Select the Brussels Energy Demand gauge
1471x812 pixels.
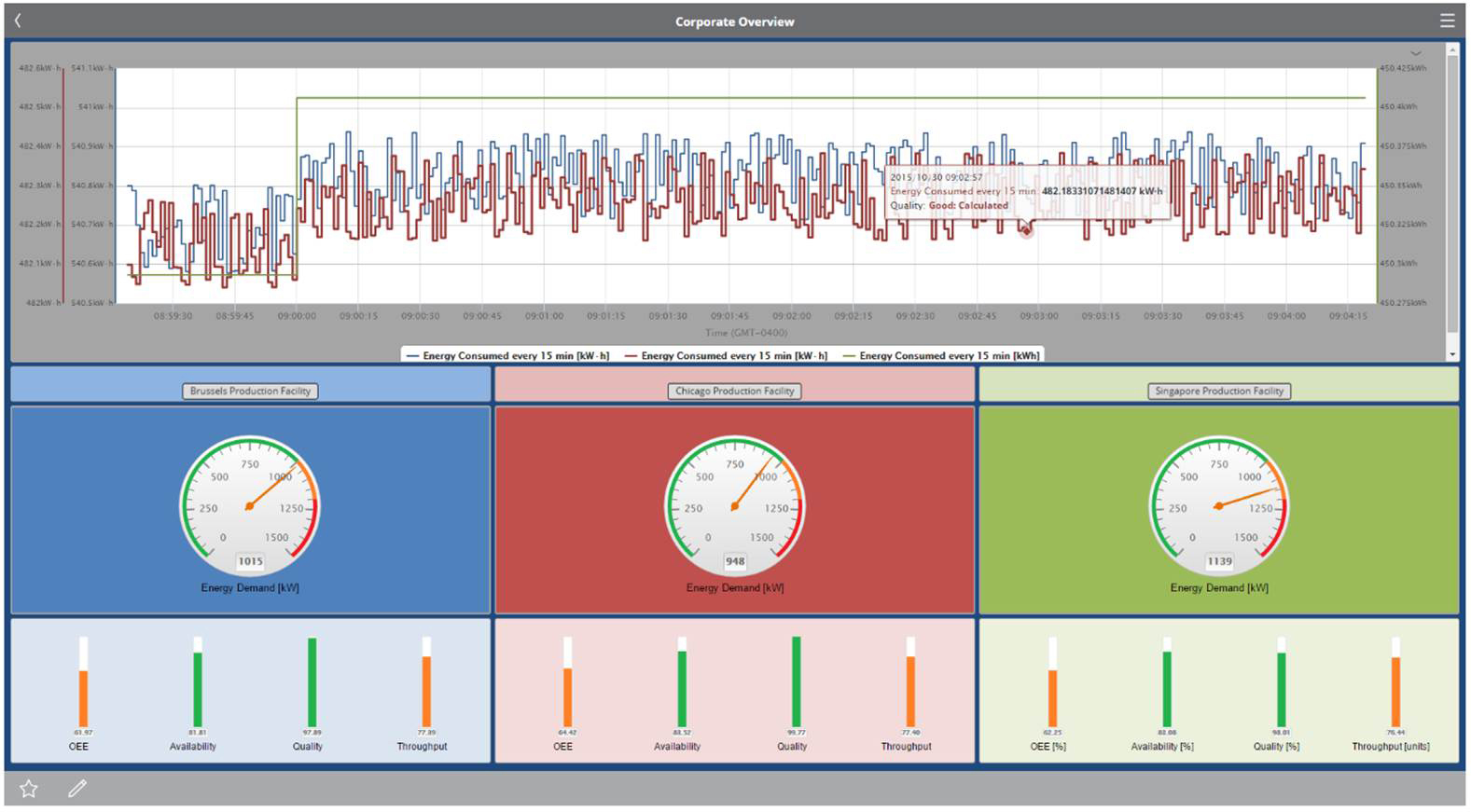(250, 506)
